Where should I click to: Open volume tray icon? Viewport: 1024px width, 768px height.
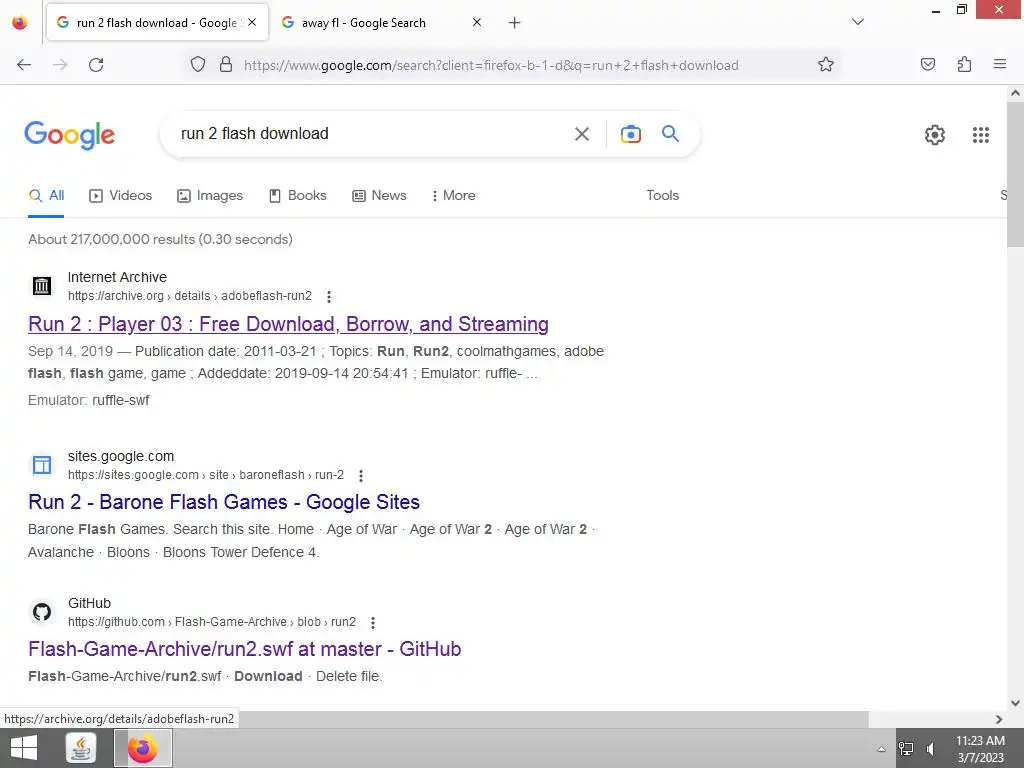point(931,748)
